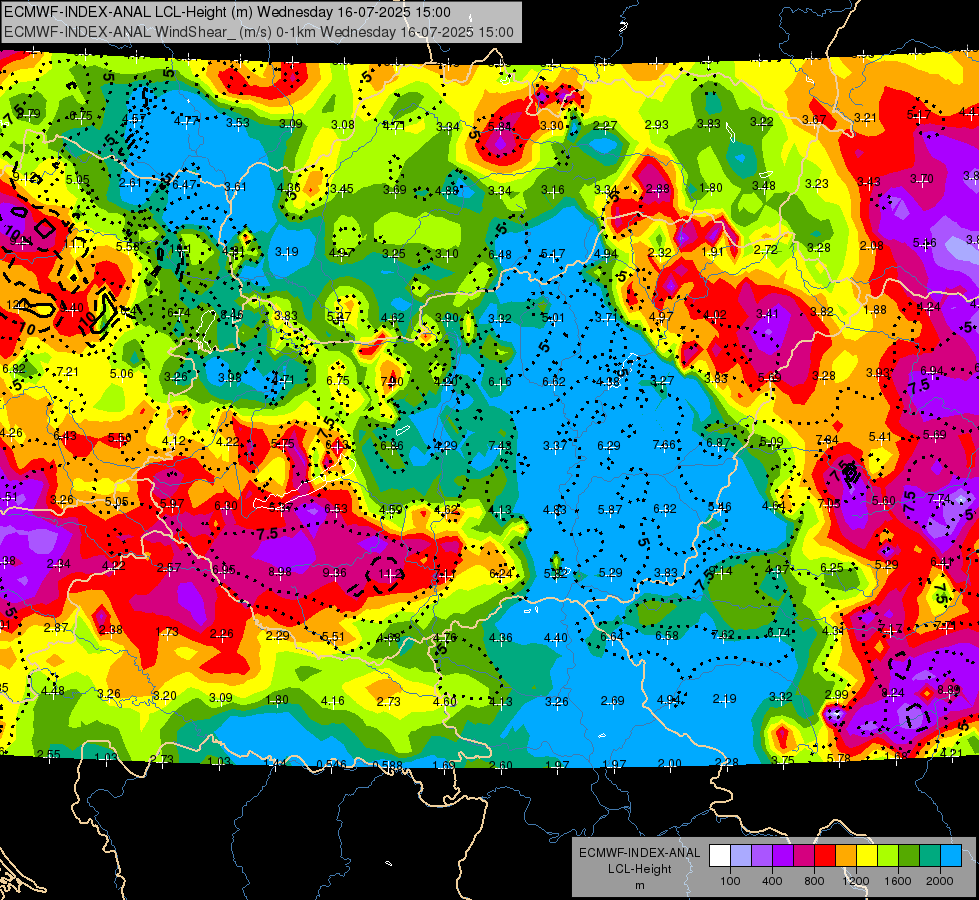Click the 6.58 wind shear value
This screenshot has height=900, width=979.
[667, 636]
